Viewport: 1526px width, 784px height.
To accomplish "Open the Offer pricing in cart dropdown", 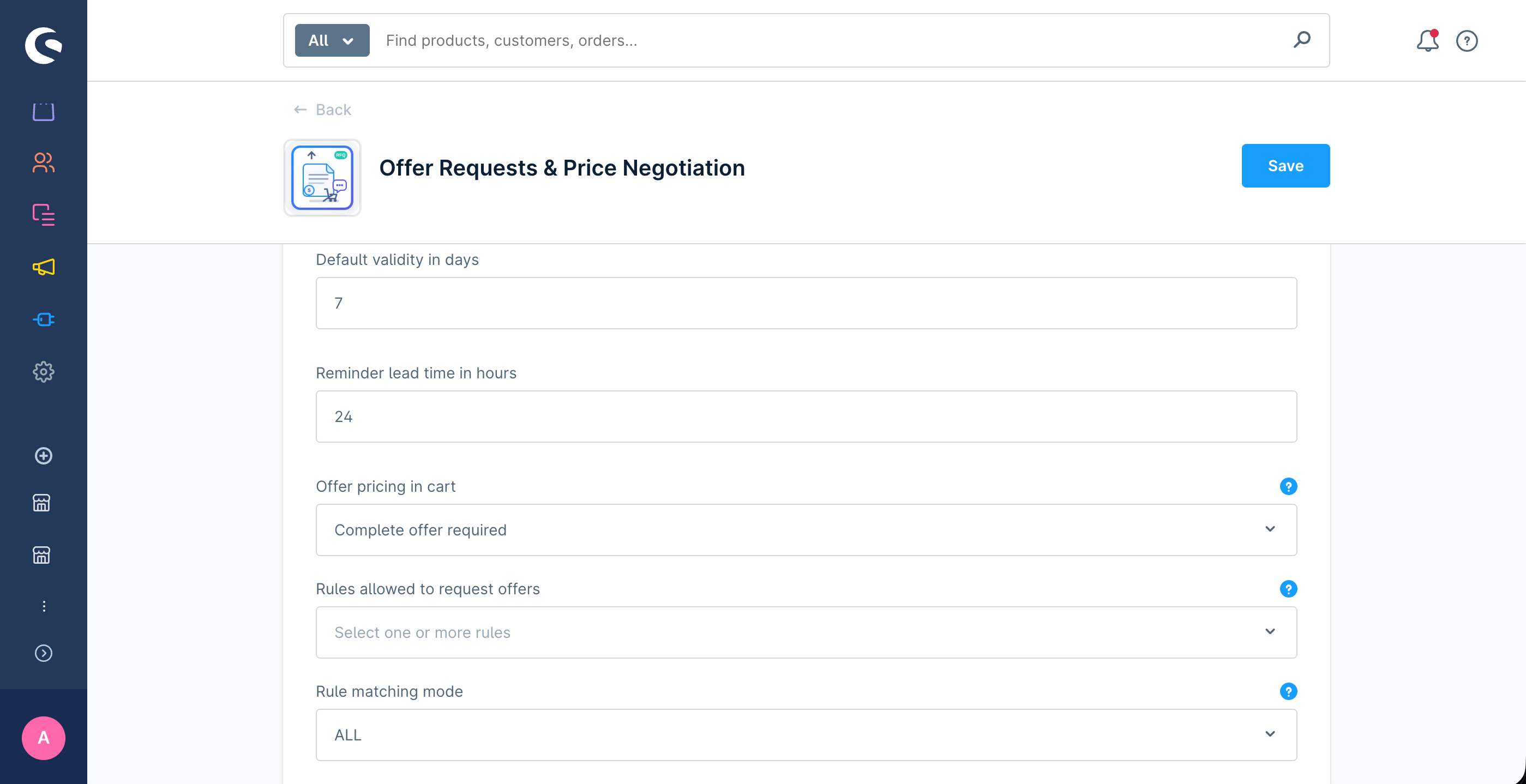I will [806, 530].
